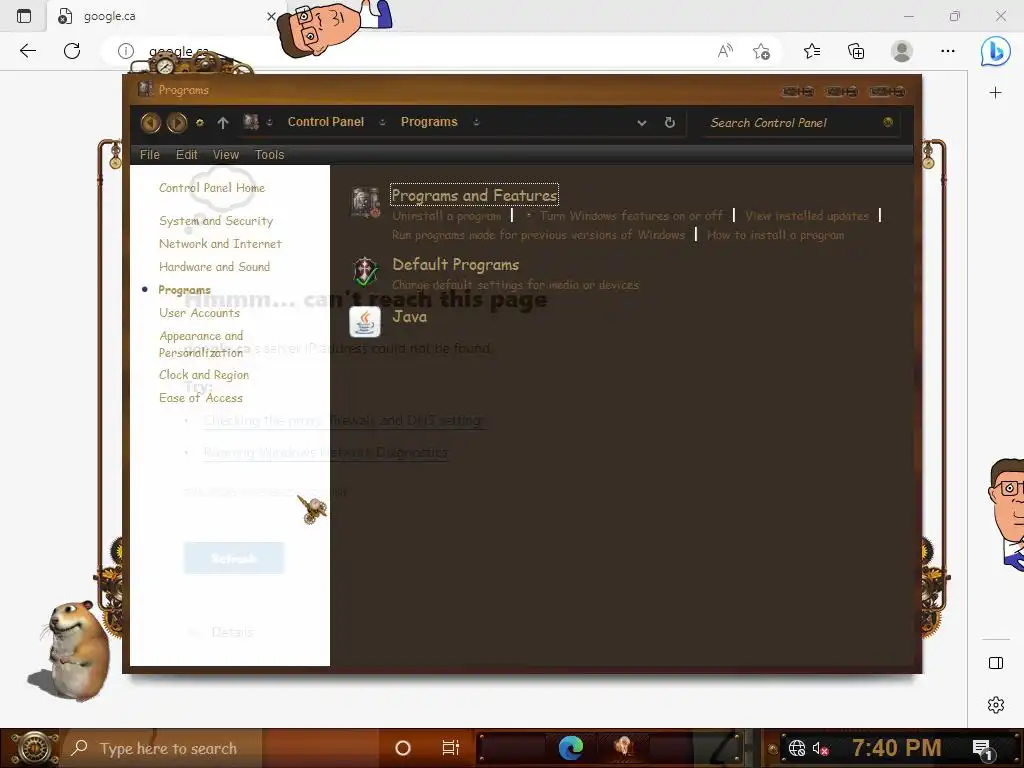Viewport: 1024px width, 768px height.
Task: Expand the Programs breadcrumb arrow
Action: 476,122
